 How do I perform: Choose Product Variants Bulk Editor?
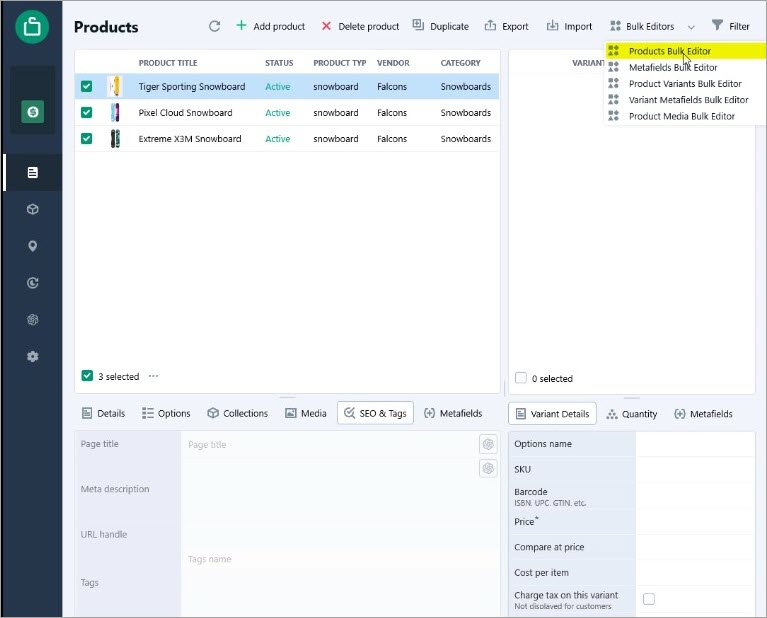[685, 84]
